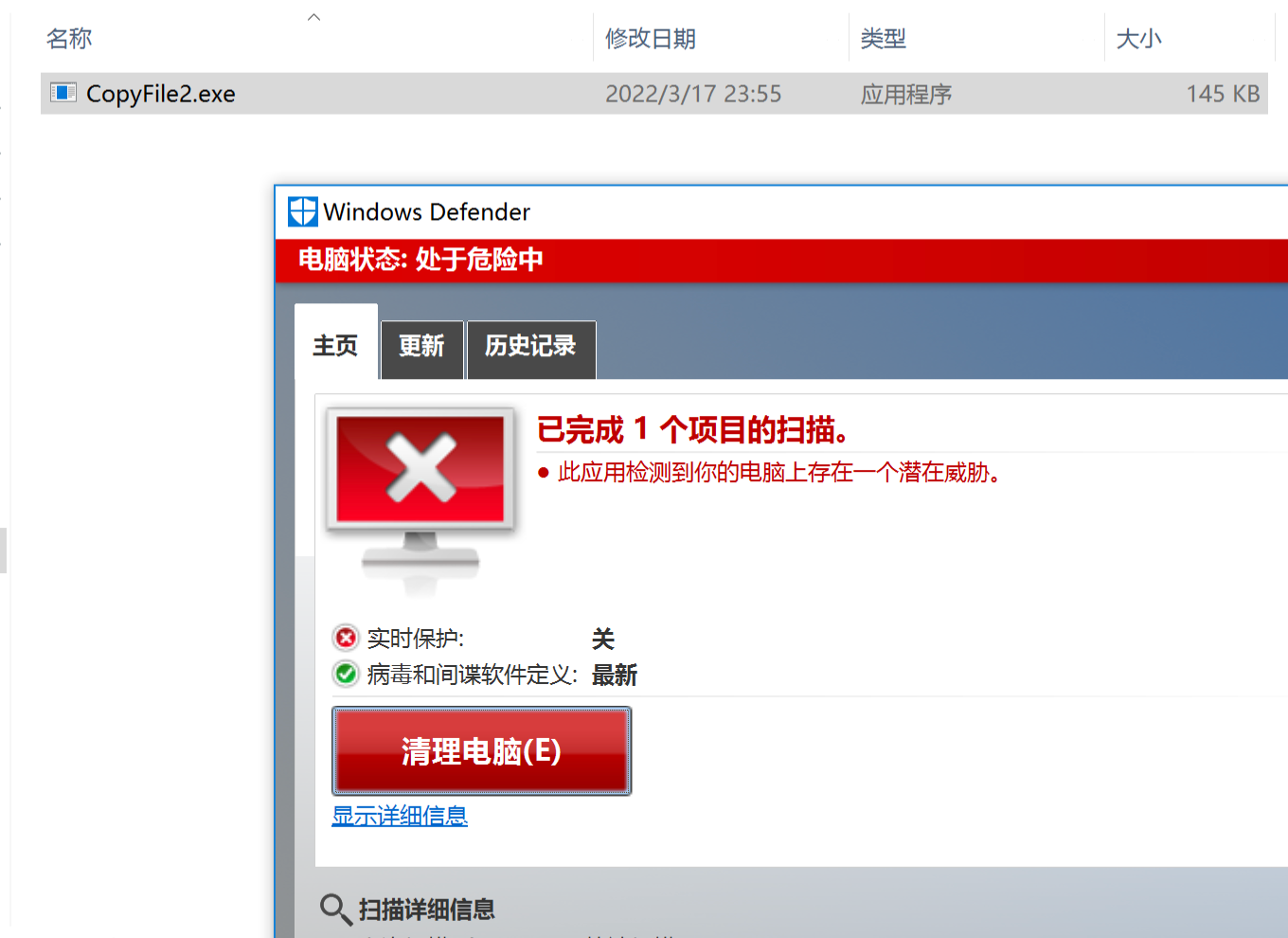Click the message 此应用检测到你的电脑上存在一个潜在威胁
This screenshot has height=938, width=1288.
[x=779, y=472]
